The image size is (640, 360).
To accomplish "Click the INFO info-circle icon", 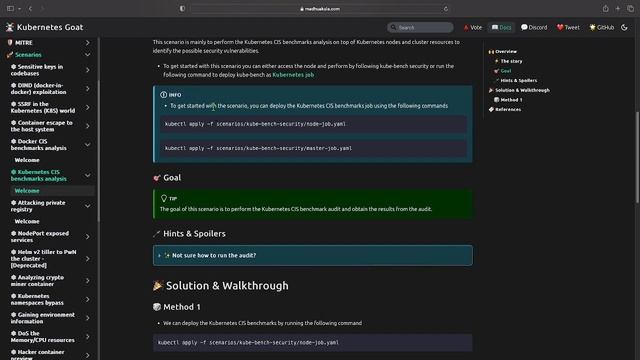I will pos(164,95).
